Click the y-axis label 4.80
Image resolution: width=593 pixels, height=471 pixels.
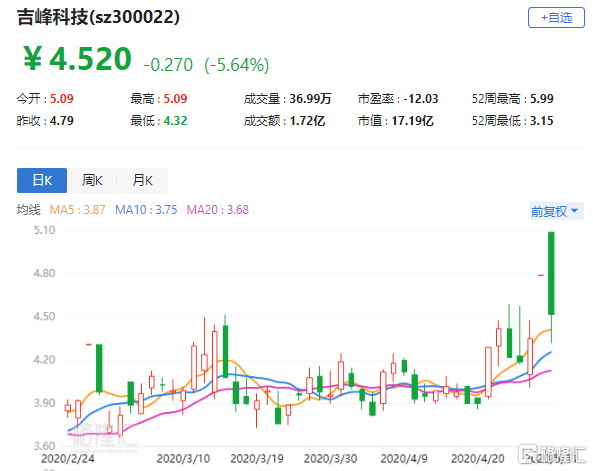[x=44, y=273]
